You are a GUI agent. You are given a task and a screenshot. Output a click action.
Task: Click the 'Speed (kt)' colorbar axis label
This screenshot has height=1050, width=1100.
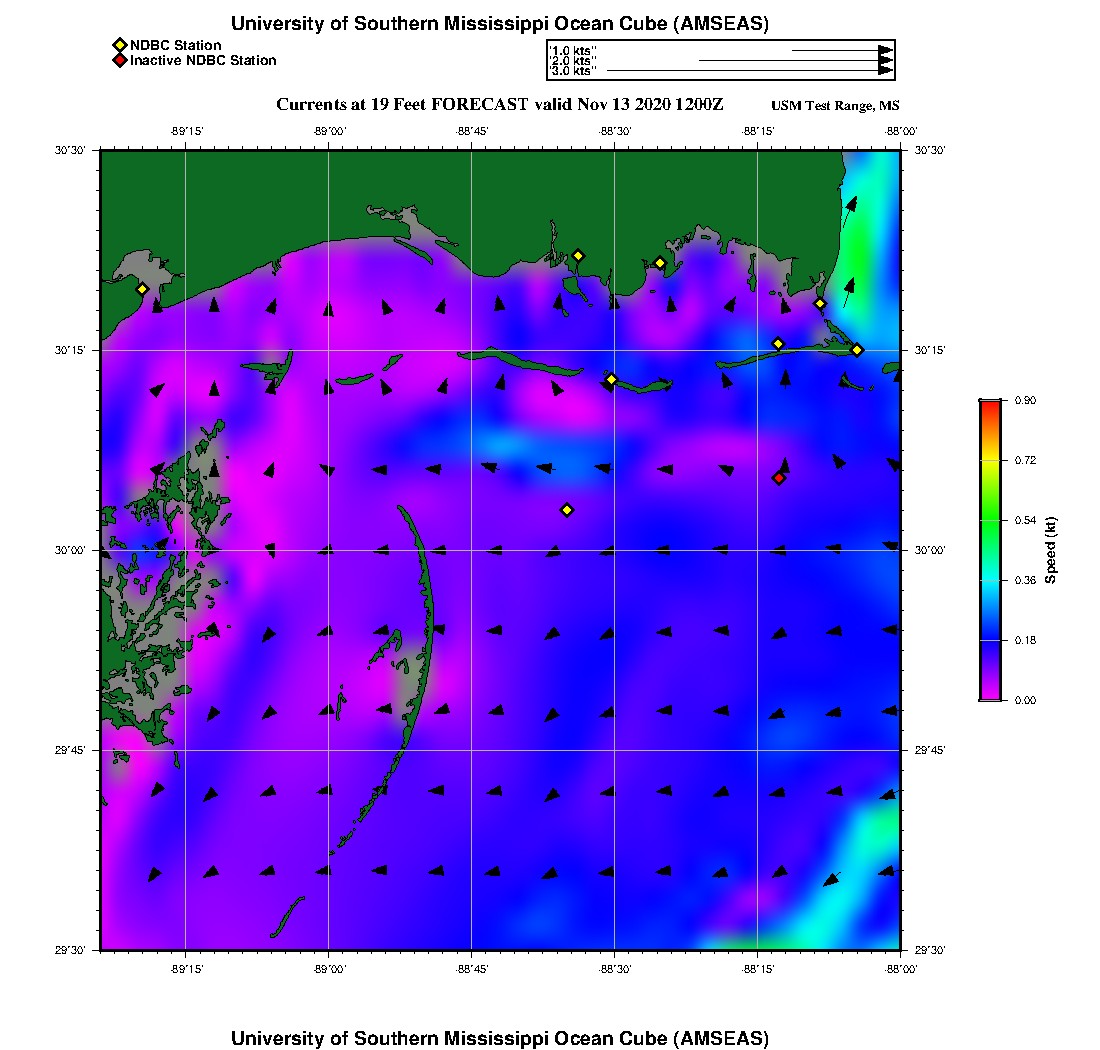(1051, 550)
